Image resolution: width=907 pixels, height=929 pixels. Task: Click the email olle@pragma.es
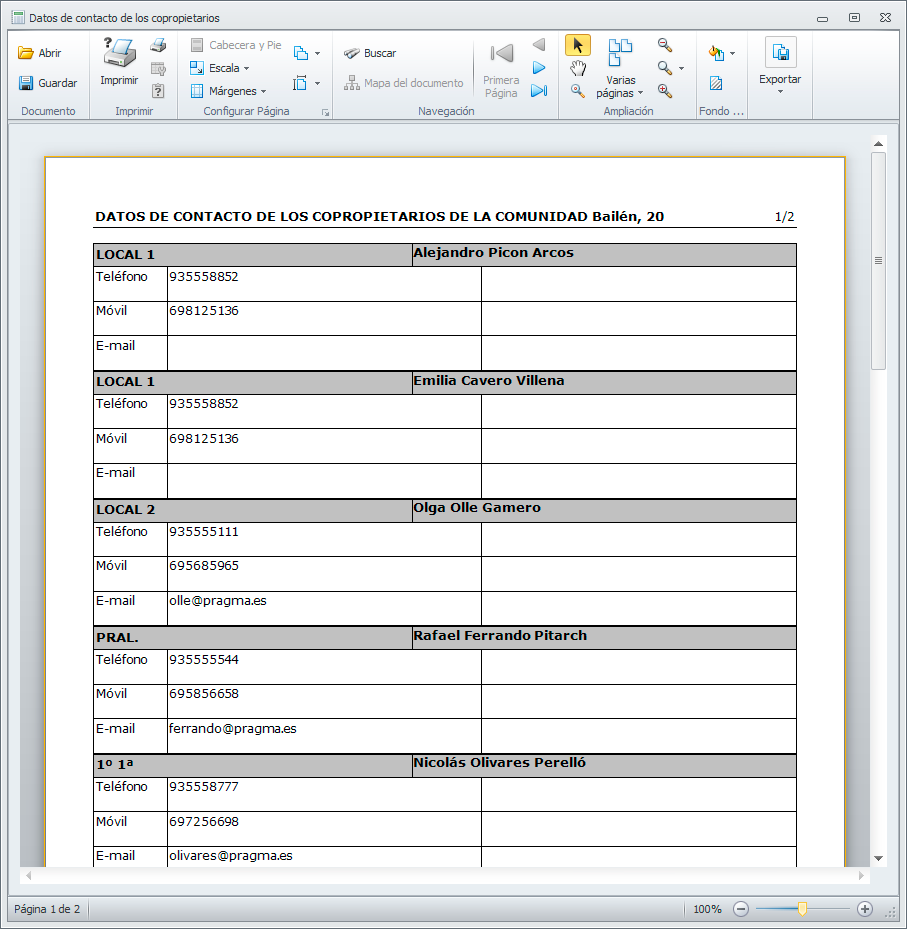point(218,601)
